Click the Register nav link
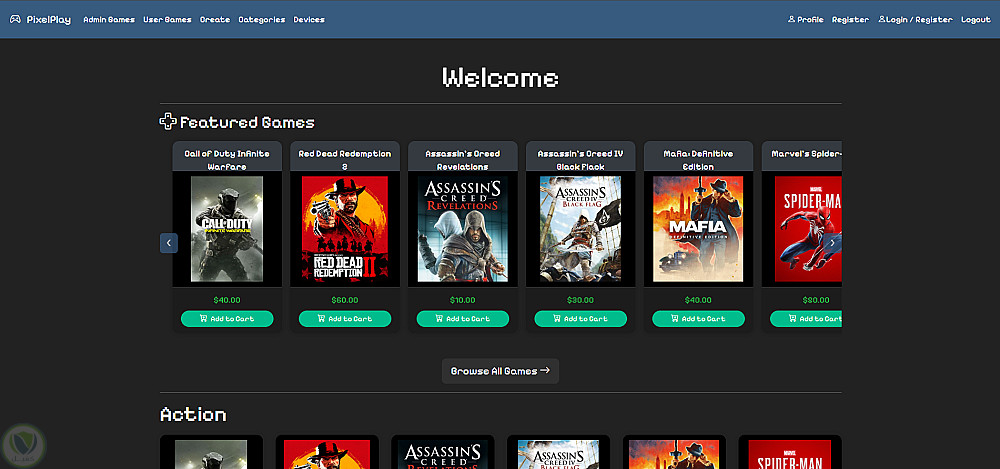Viewport: 1000px width, 469px height. click(850, 20)
